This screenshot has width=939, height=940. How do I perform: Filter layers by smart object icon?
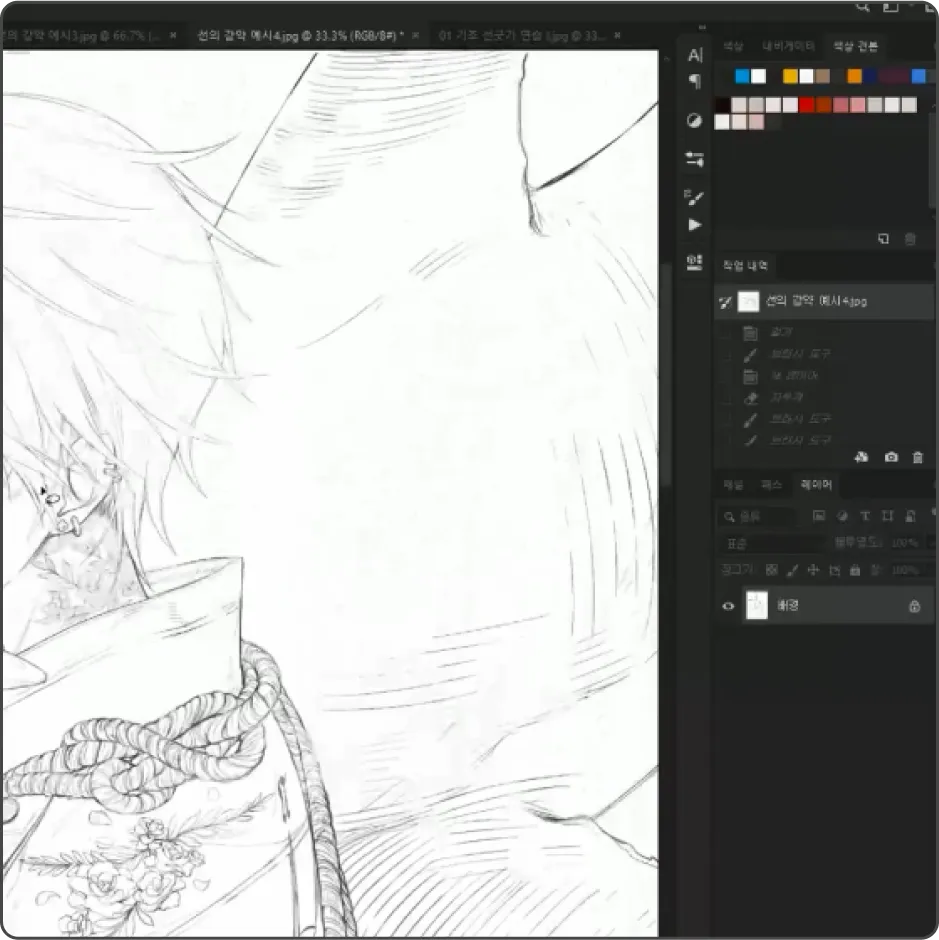910,516
